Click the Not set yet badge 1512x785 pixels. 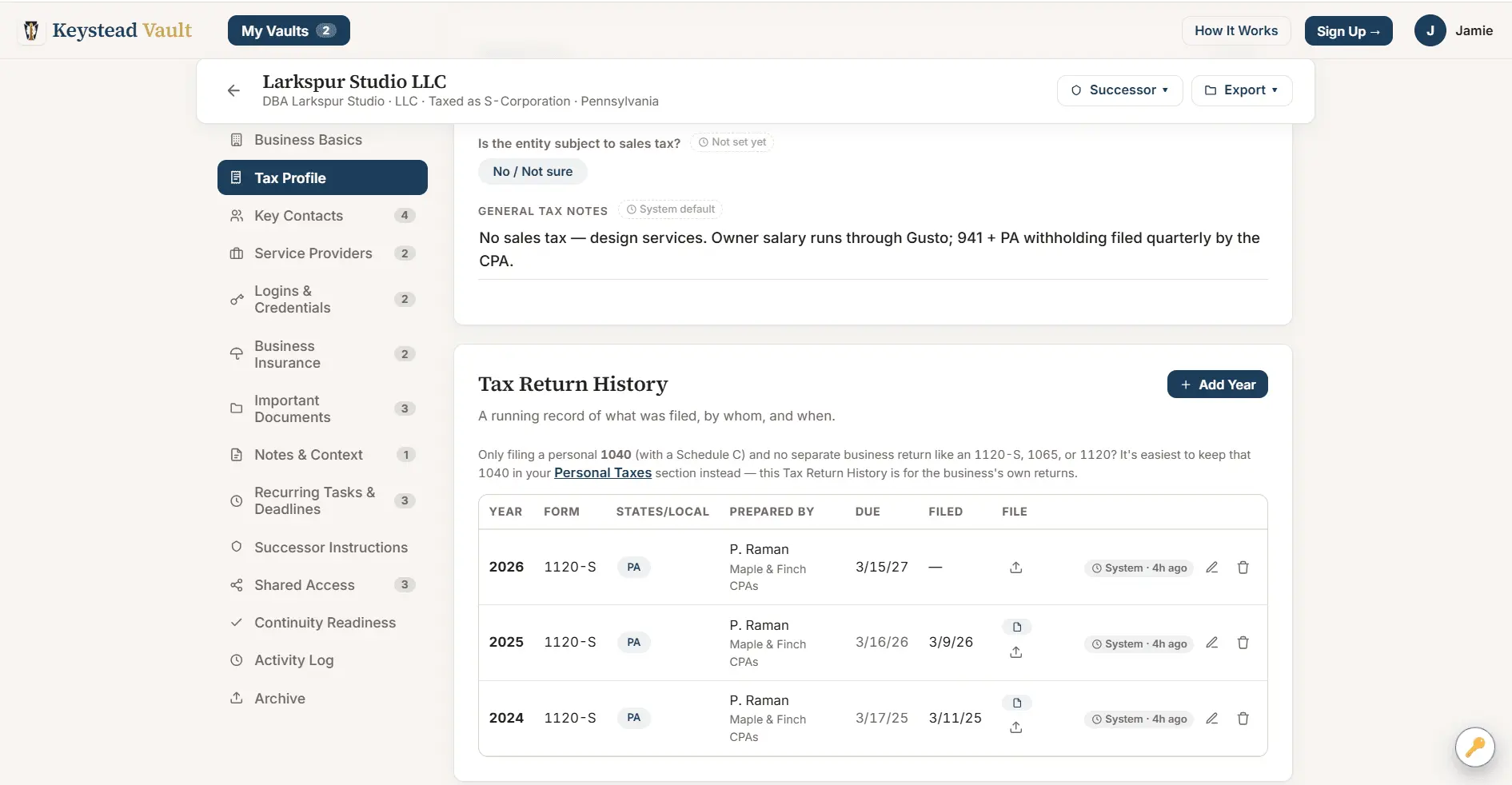[732, 142]
